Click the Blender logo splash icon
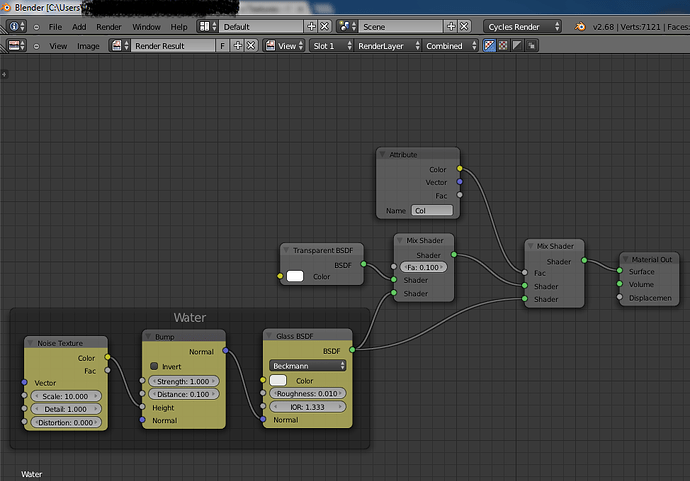 (580, 26)
